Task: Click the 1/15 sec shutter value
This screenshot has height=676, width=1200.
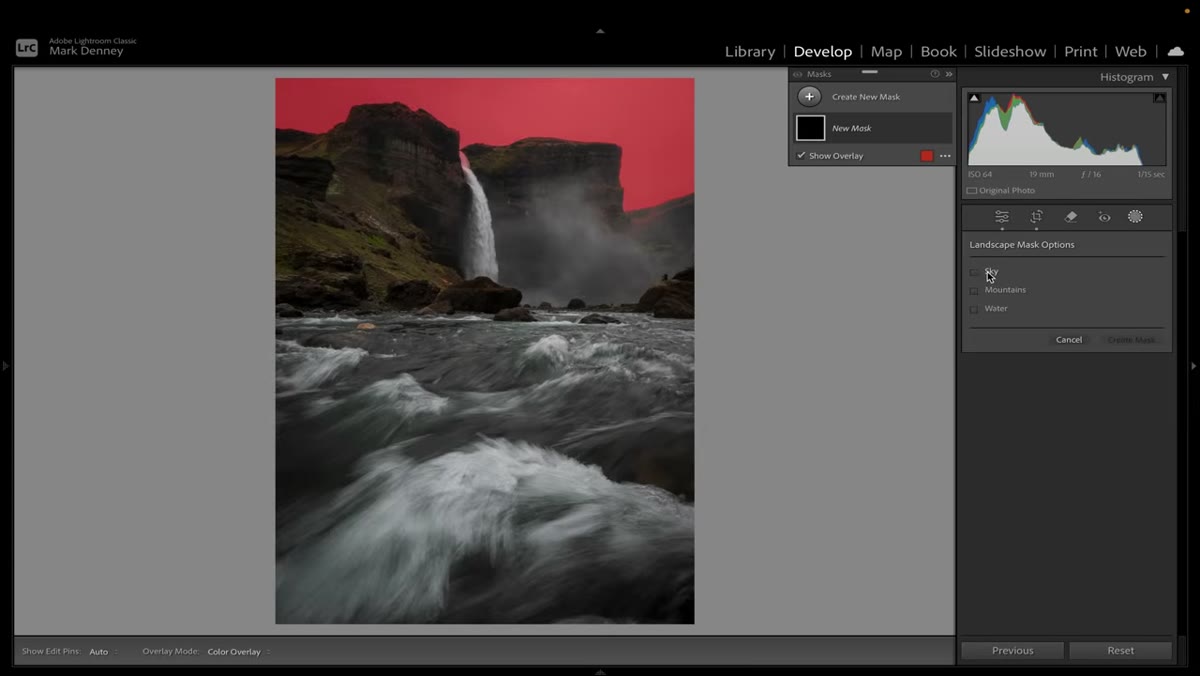Action: (1151, 175)
